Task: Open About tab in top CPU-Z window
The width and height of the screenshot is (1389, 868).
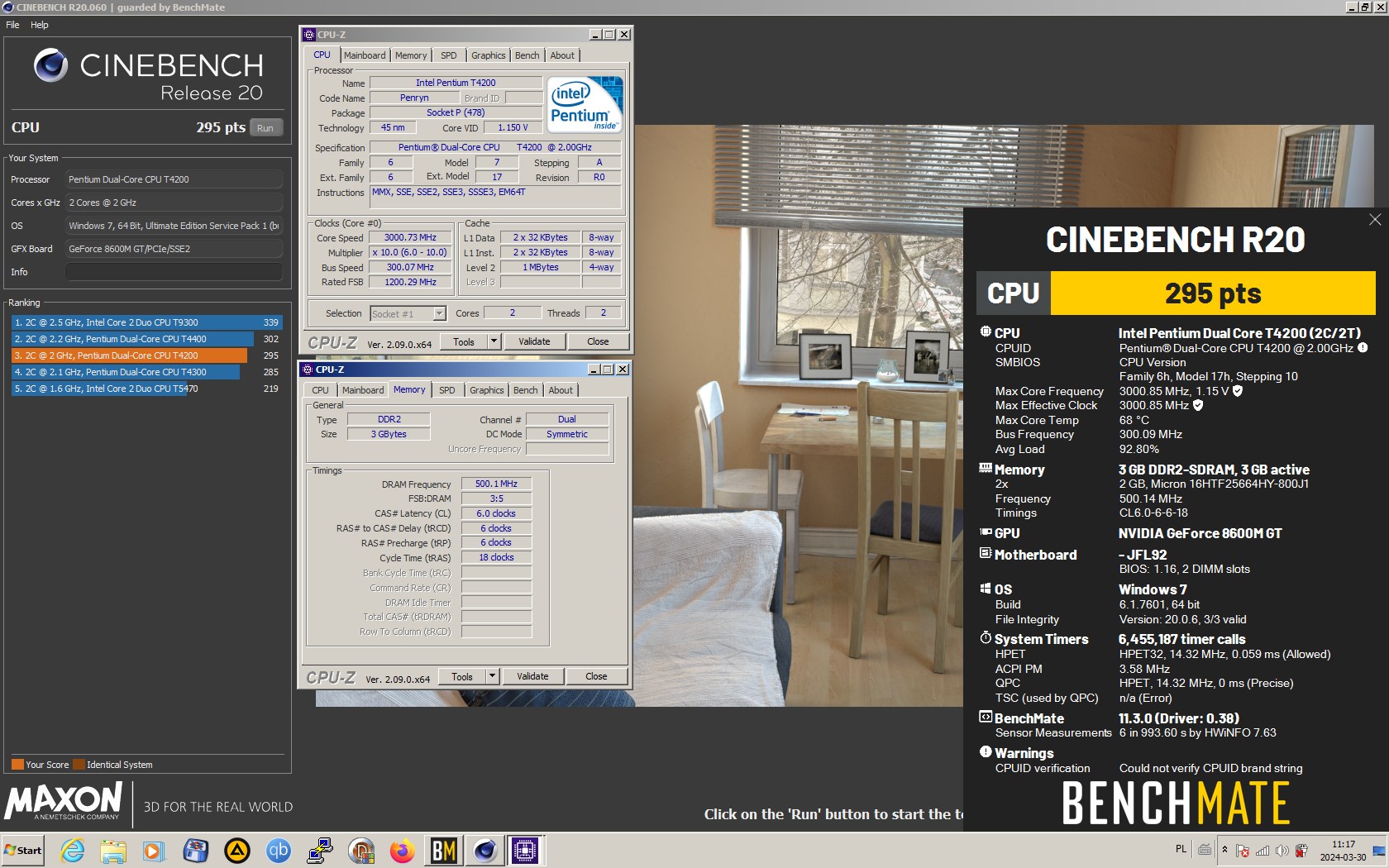Action: (x=562, y=55)
